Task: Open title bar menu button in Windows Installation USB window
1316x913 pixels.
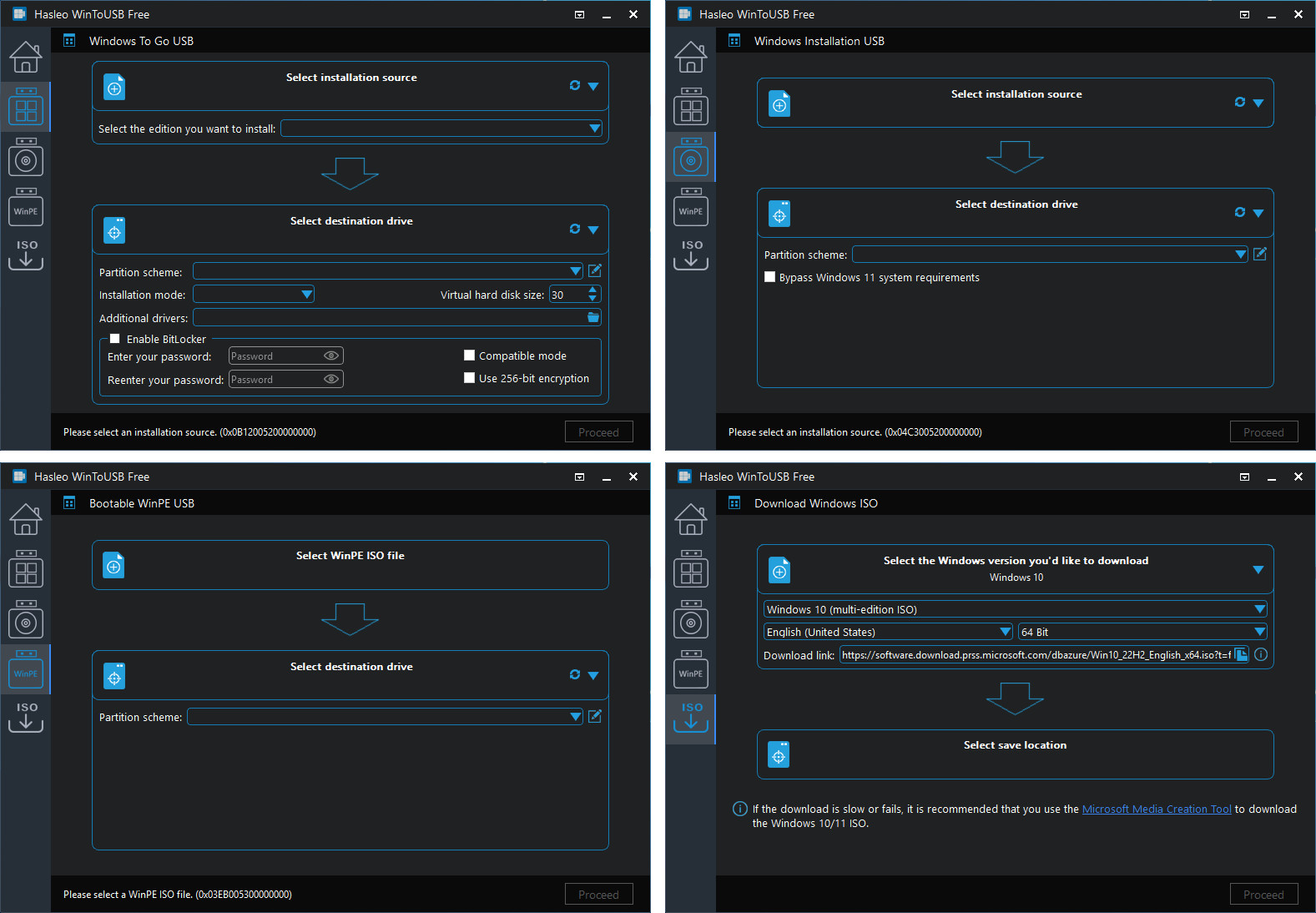Action: (1245, 14)
